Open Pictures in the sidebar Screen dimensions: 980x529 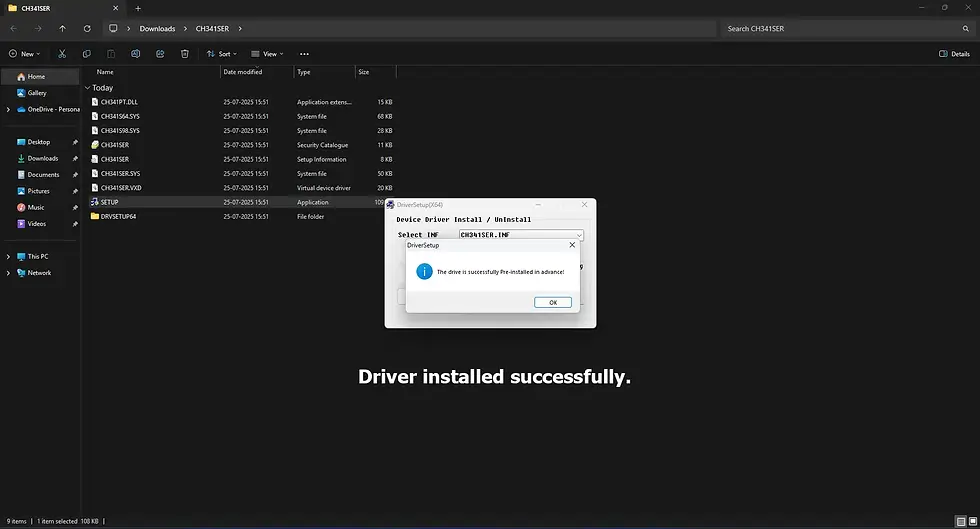pyautogui.click(x=38, y=191)
